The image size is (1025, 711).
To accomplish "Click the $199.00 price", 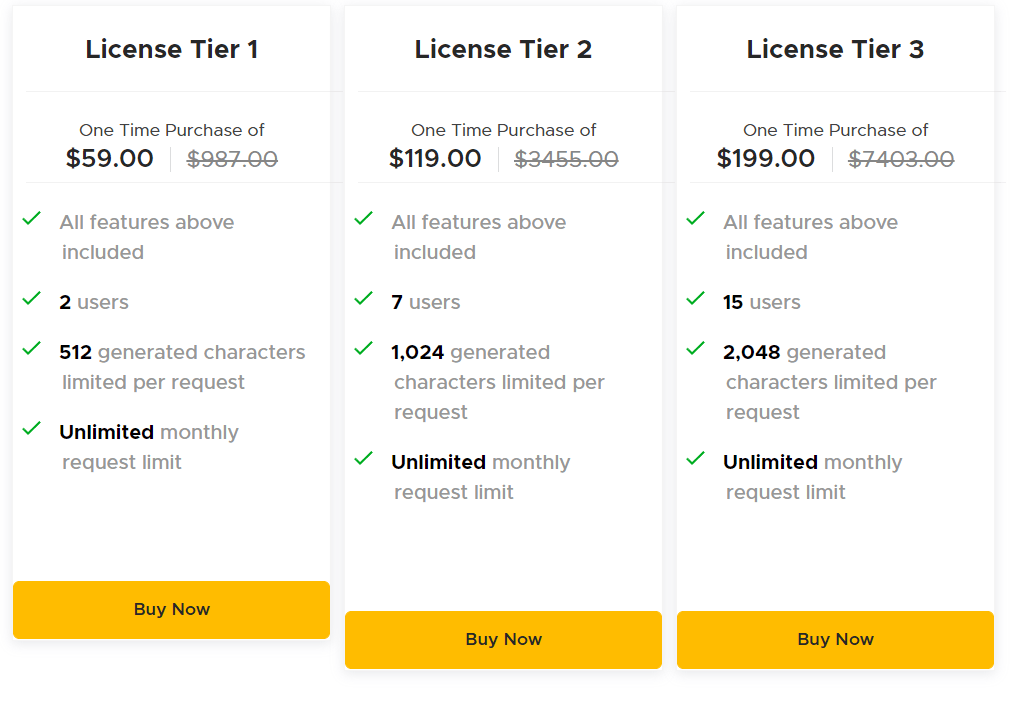I will tap(766, 158).
